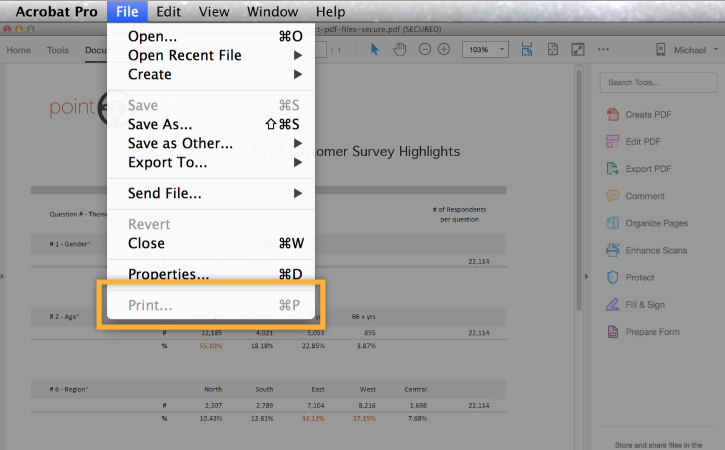Expand the Create submenu
The height and width of the screenshot is (450, 725).
point(211,74)
